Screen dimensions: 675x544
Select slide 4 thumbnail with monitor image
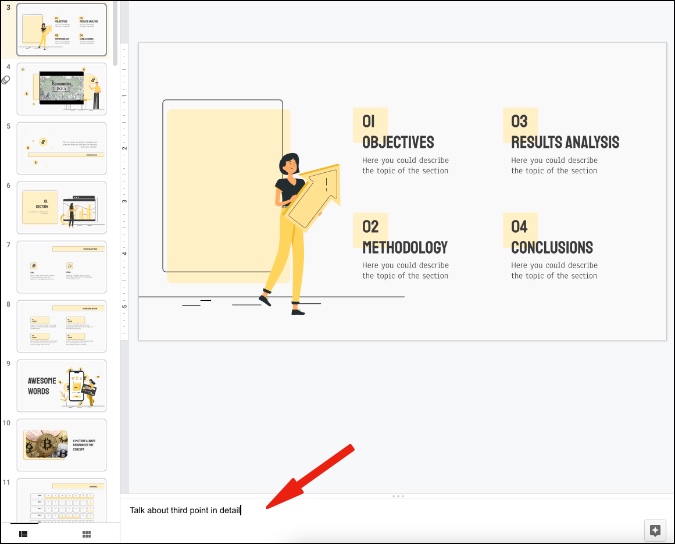pyautogui.click(x=62, y=89)
